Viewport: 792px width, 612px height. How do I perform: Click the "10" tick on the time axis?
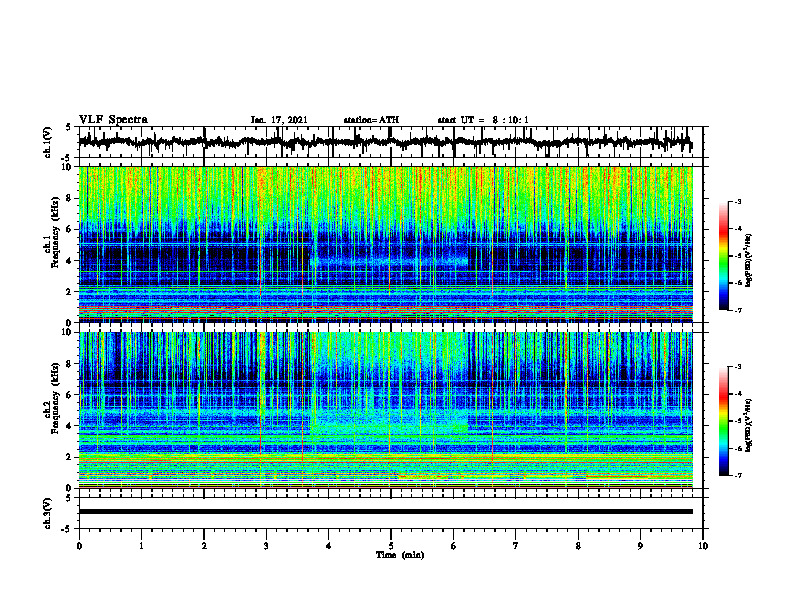pos(703,546)
